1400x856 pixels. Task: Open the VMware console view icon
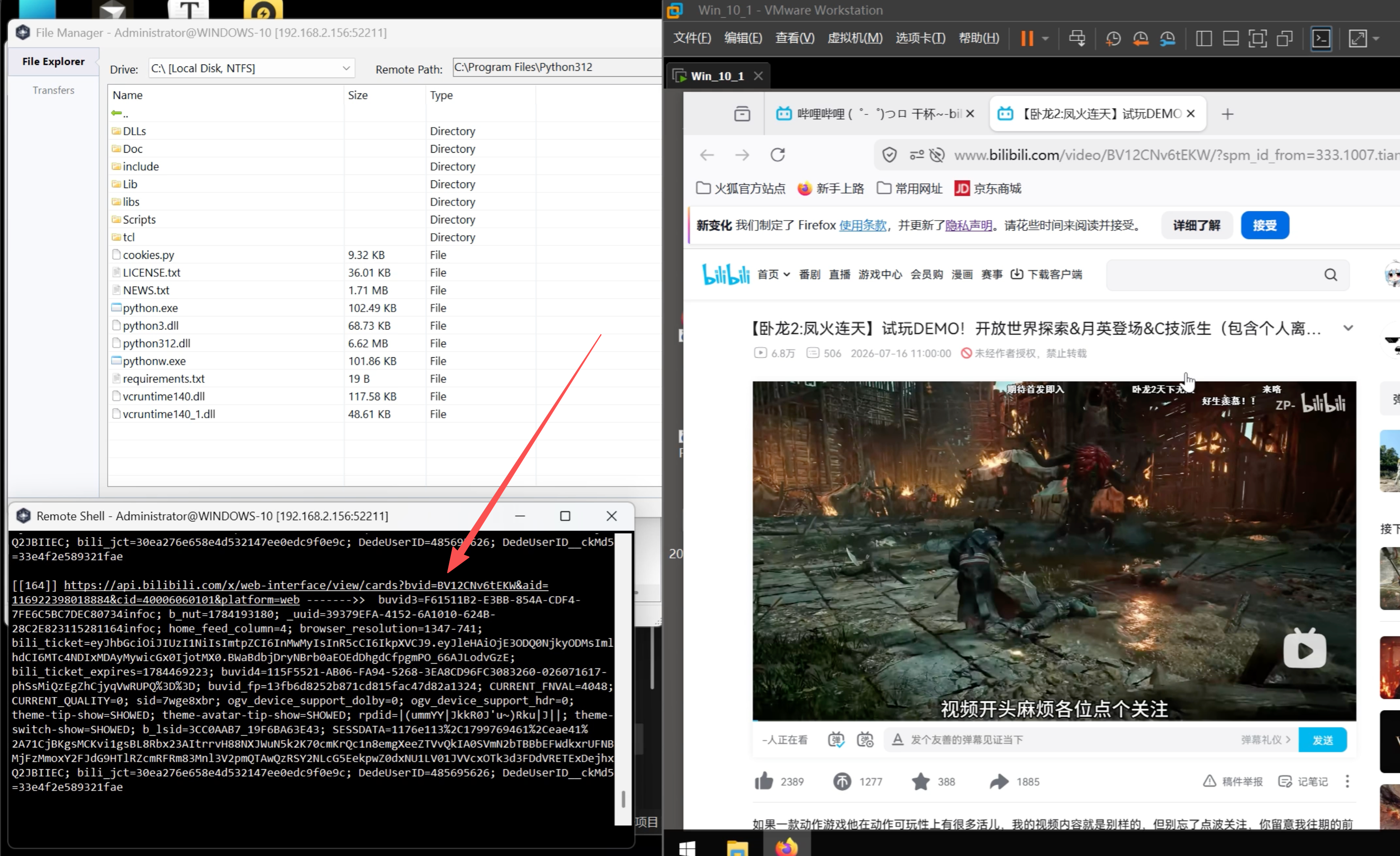[x=1321, y=39]
